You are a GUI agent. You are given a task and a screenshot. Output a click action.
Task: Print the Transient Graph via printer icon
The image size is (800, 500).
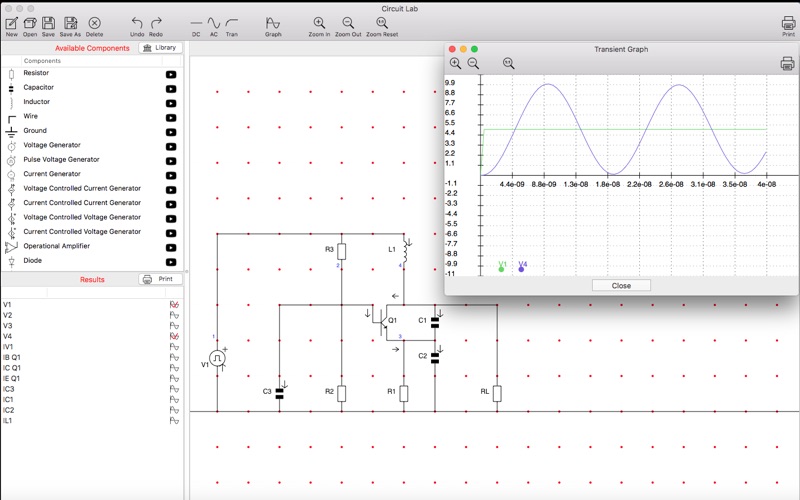tap(787, 64)
